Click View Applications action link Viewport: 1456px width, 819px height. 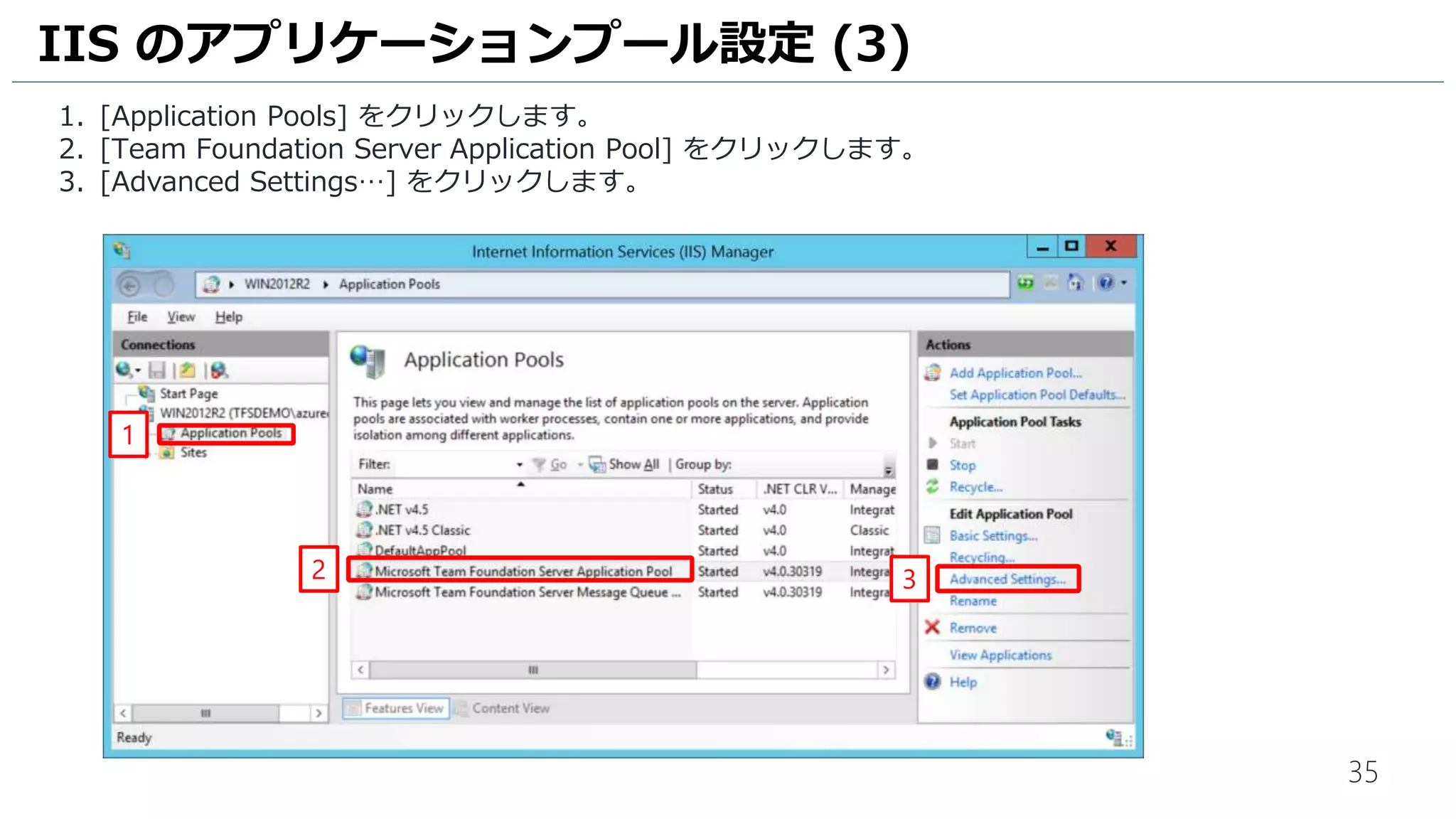tap(1000, 655)
